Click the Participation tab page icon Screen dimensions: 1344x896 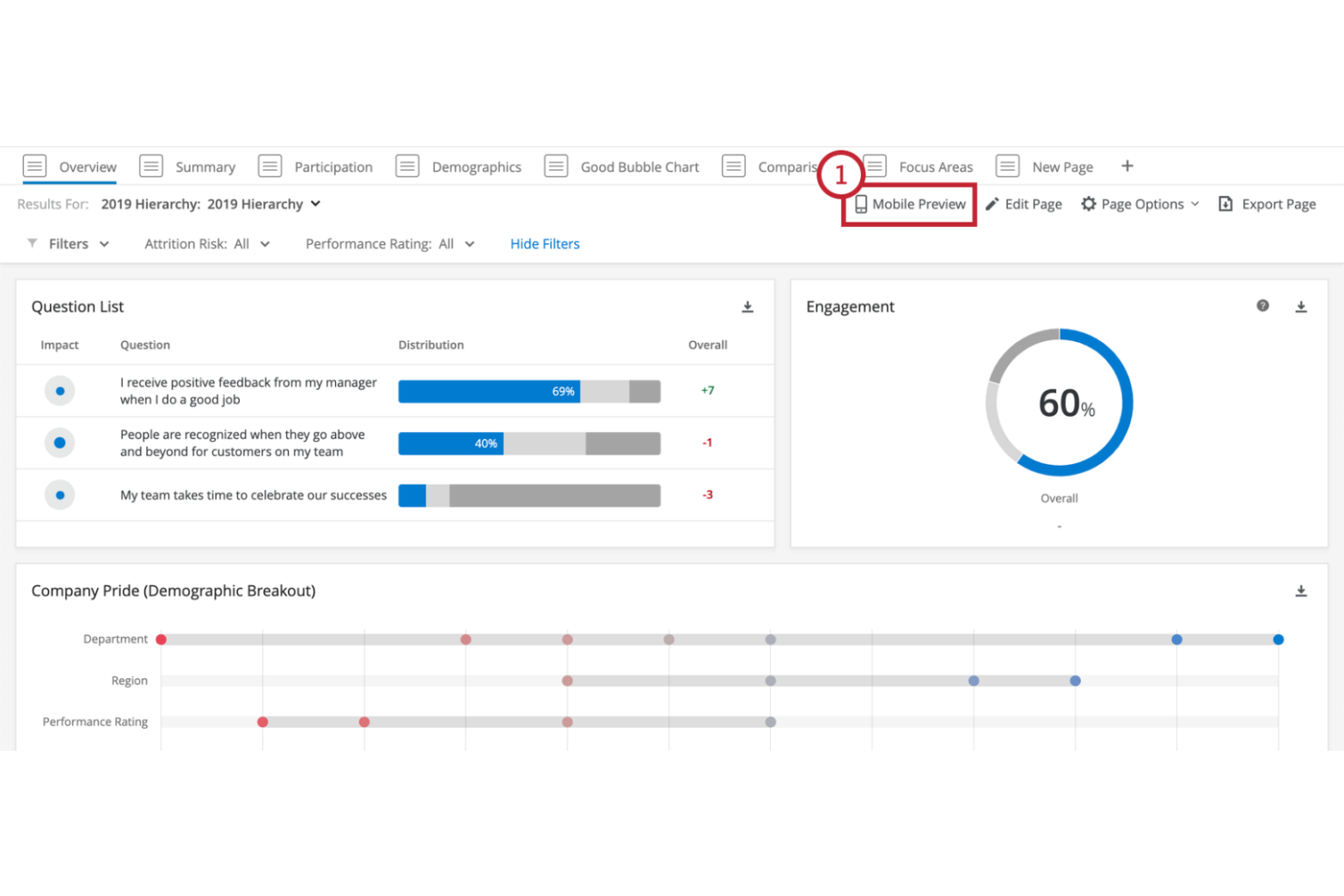tap(270, 166)
